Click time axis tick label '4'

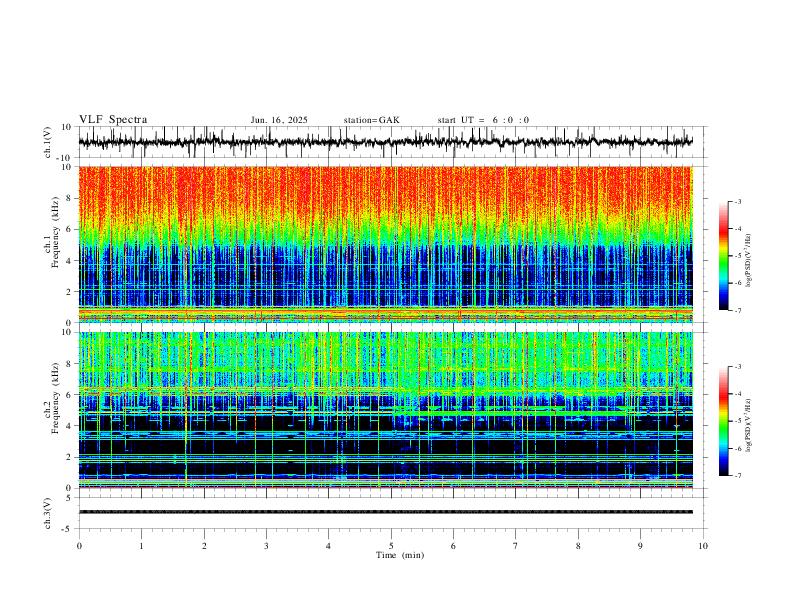(x=329, y=546)
